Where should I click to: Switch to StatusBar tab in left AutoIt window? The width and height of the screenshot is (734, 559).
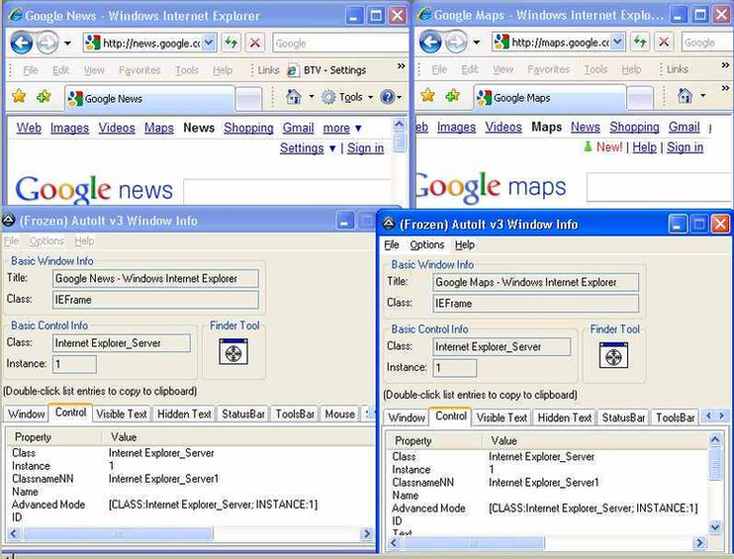pos(243,414)
